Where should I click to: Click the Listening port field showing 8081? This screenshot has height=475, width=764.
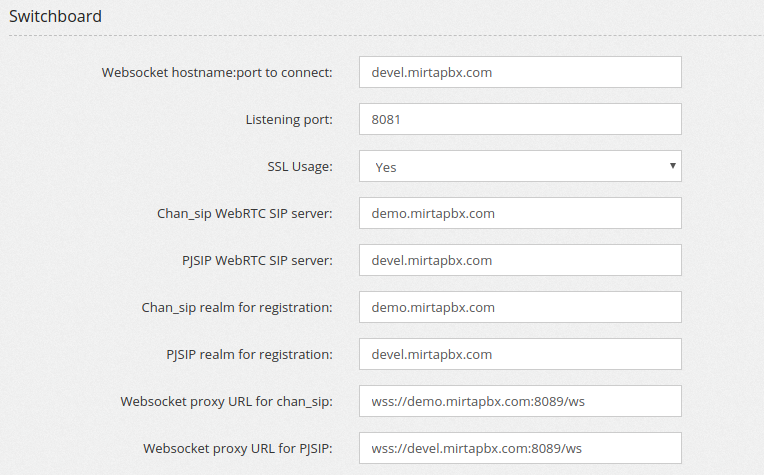(x=520, y=119)
